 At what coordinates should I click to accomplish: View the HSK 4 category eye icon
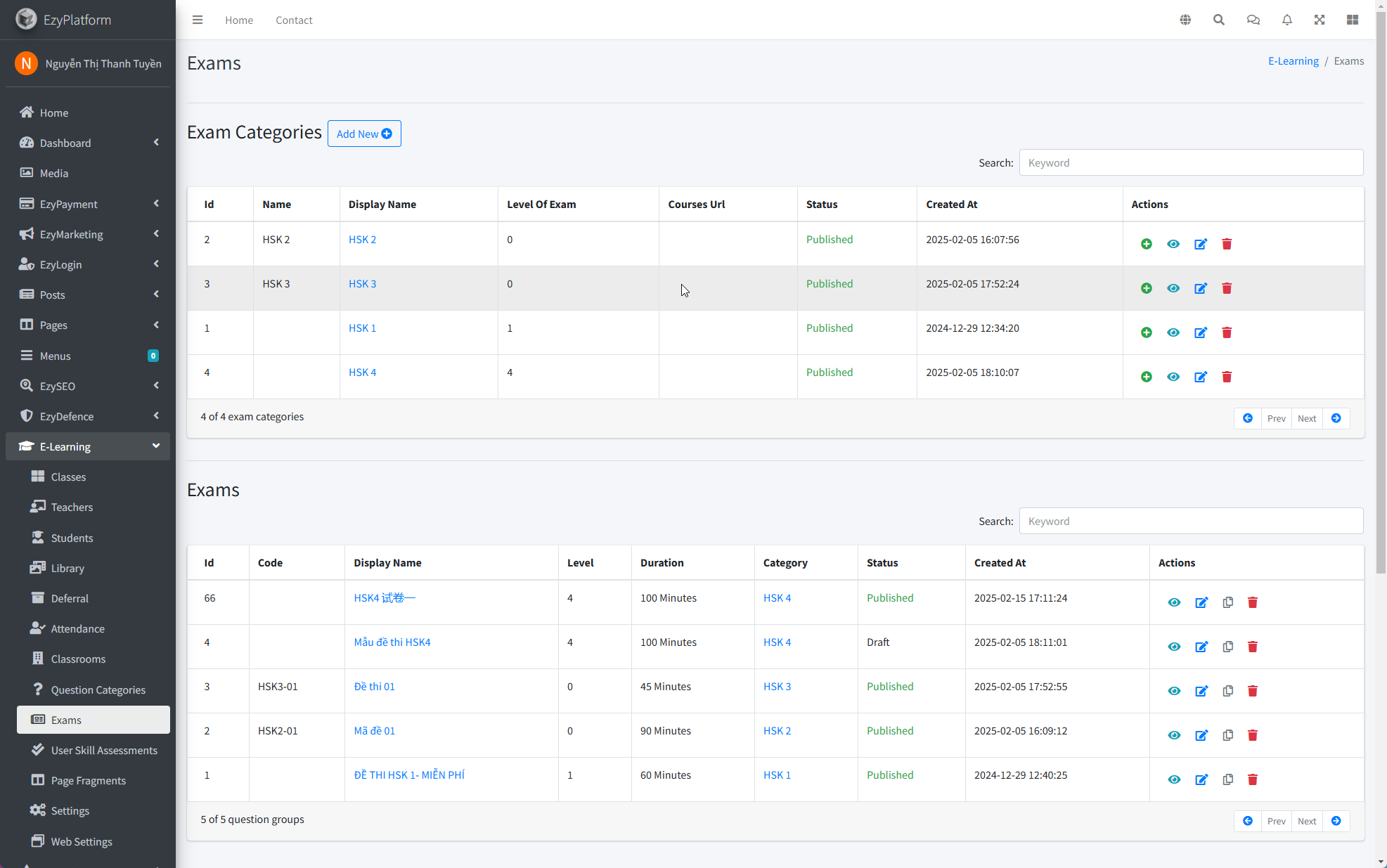point(1173,377)
